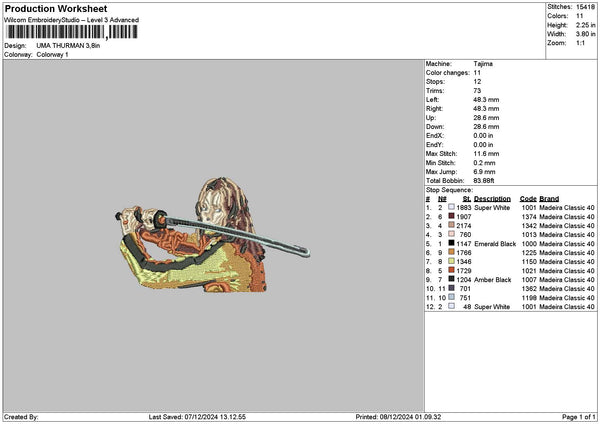The height and width of the screenshot is (424, 600).
Task: Click the Stitches value '15418'
Action: coord(585,7)
